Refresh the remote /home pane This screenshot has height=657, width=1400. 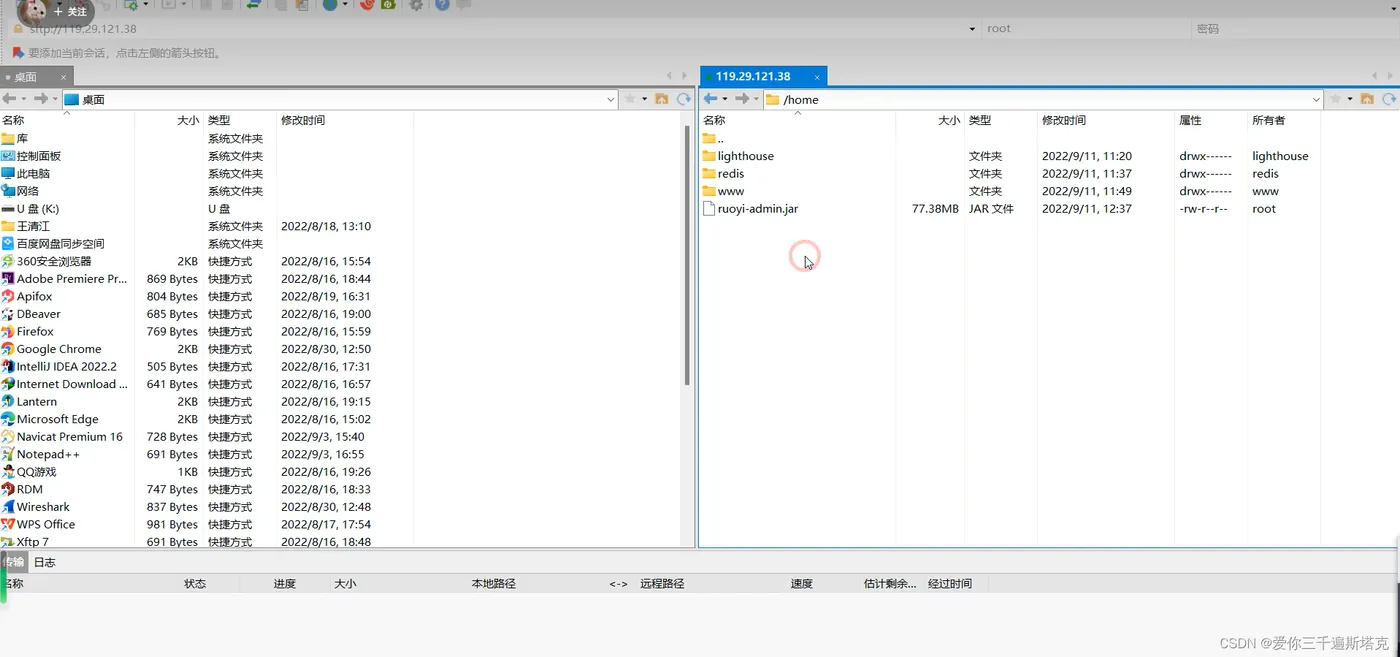coord(1389,99)
